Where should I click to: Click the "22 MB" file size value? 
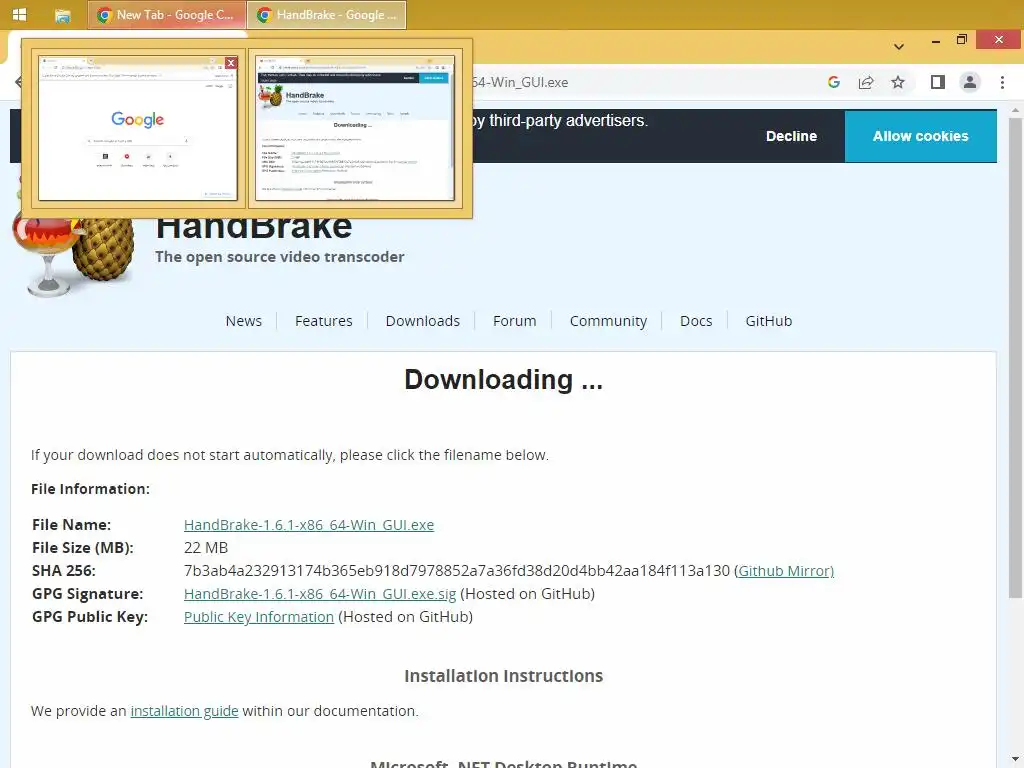tap(206, 548)
